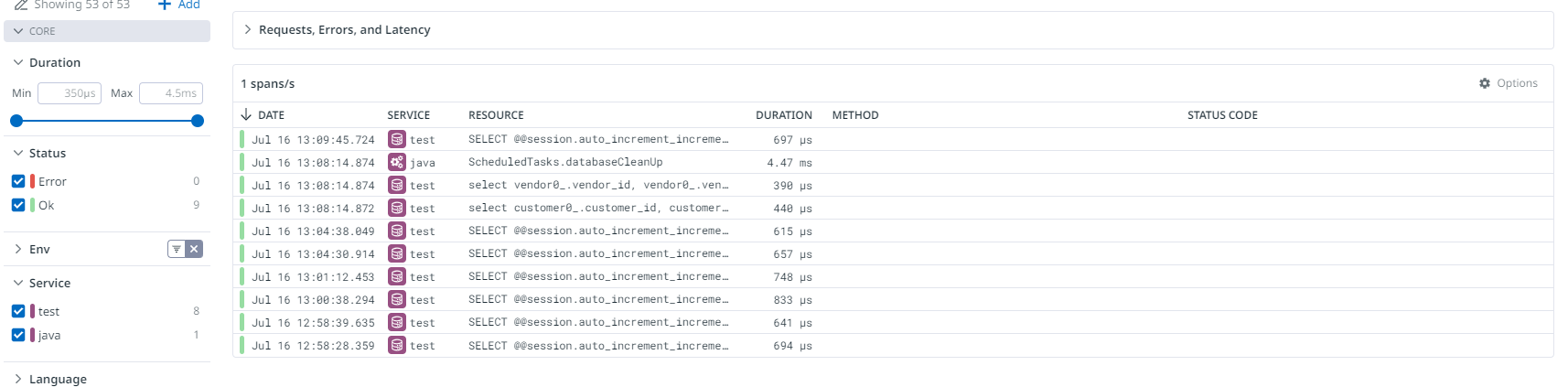Click the maximum duration slider handle

[198, 121]
